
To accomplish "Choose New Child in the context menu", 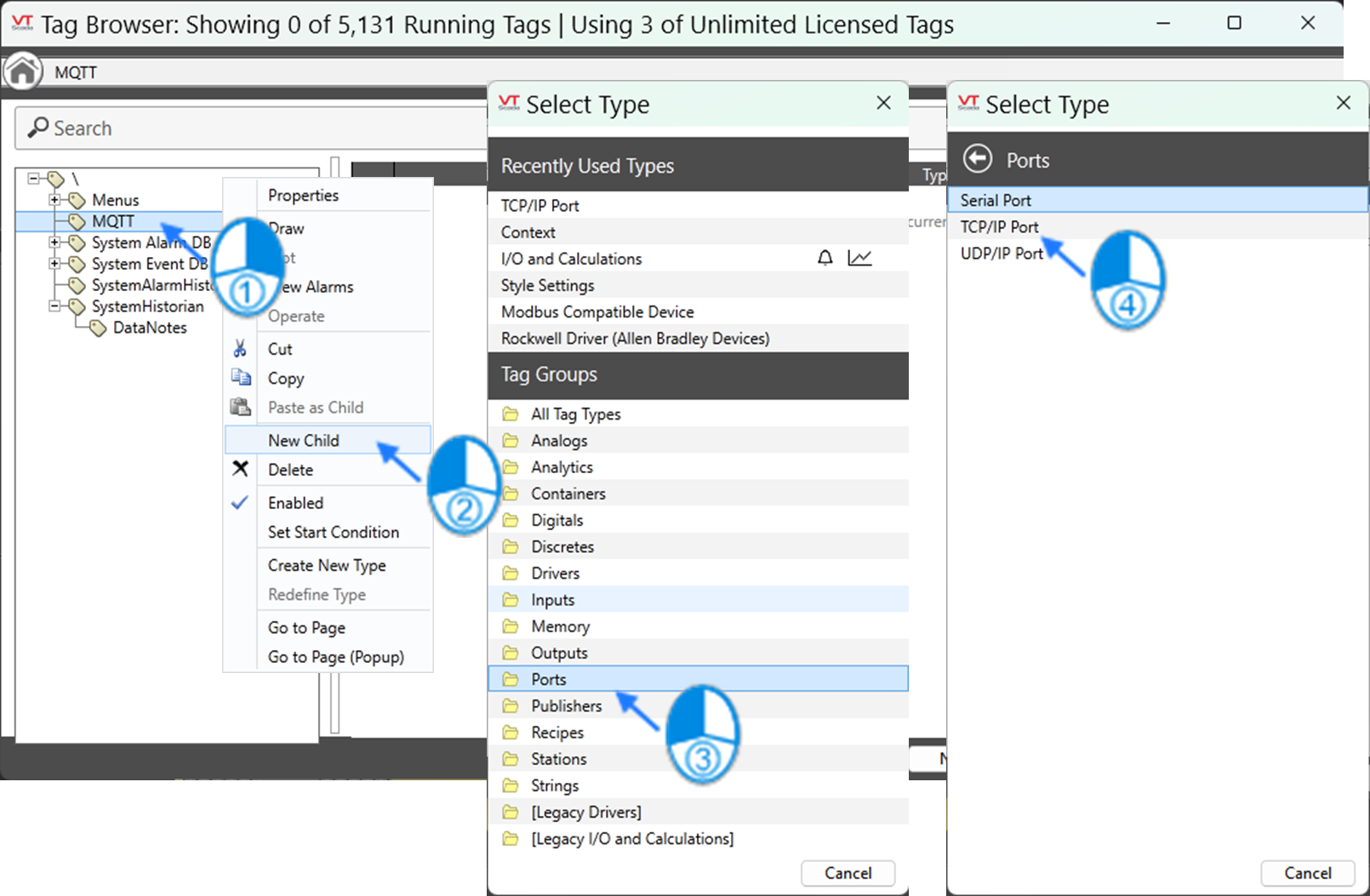I will click(328, 440).
